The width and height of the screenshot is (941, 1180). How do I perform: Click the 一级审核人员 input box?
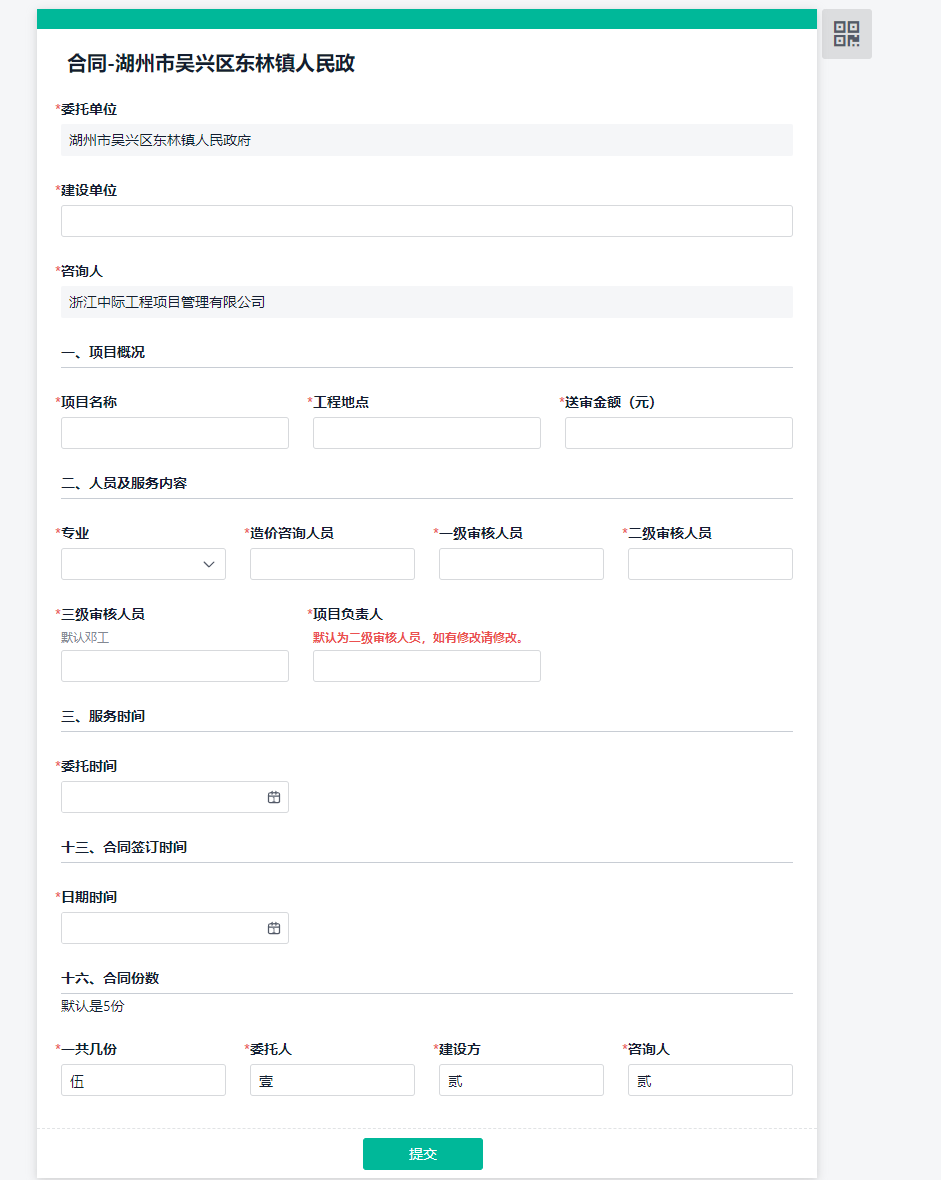(x=521, y=564)
